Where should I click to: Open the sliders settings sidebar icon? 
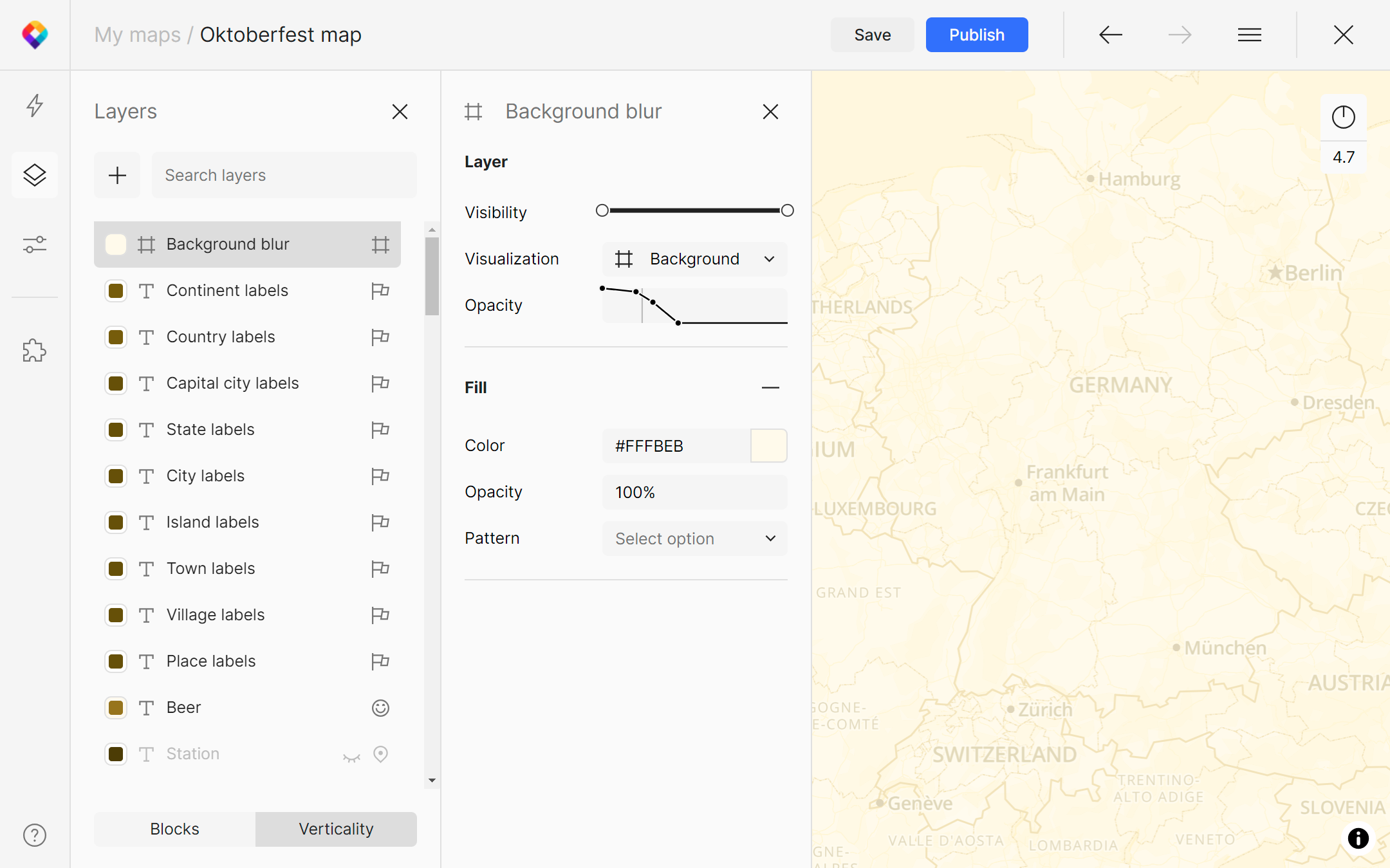pos(35,245)
